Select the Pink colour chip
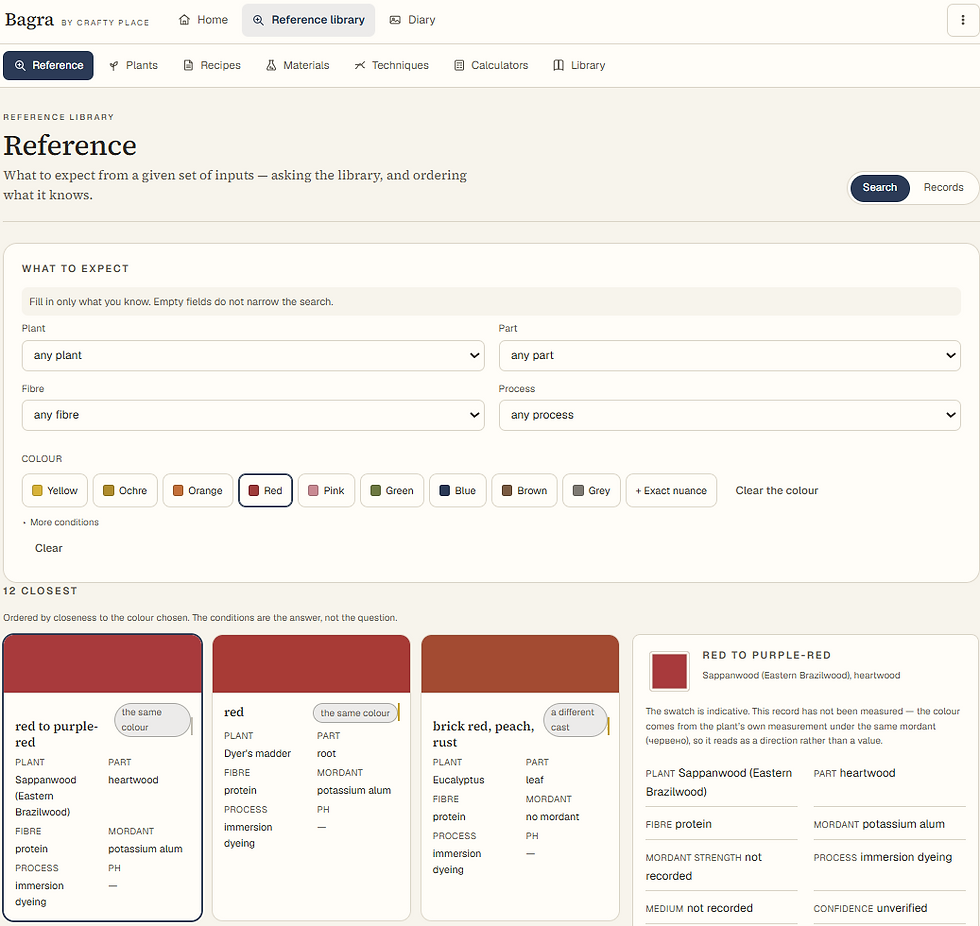This screenshot has width=980, height=926. coord(326,490)
